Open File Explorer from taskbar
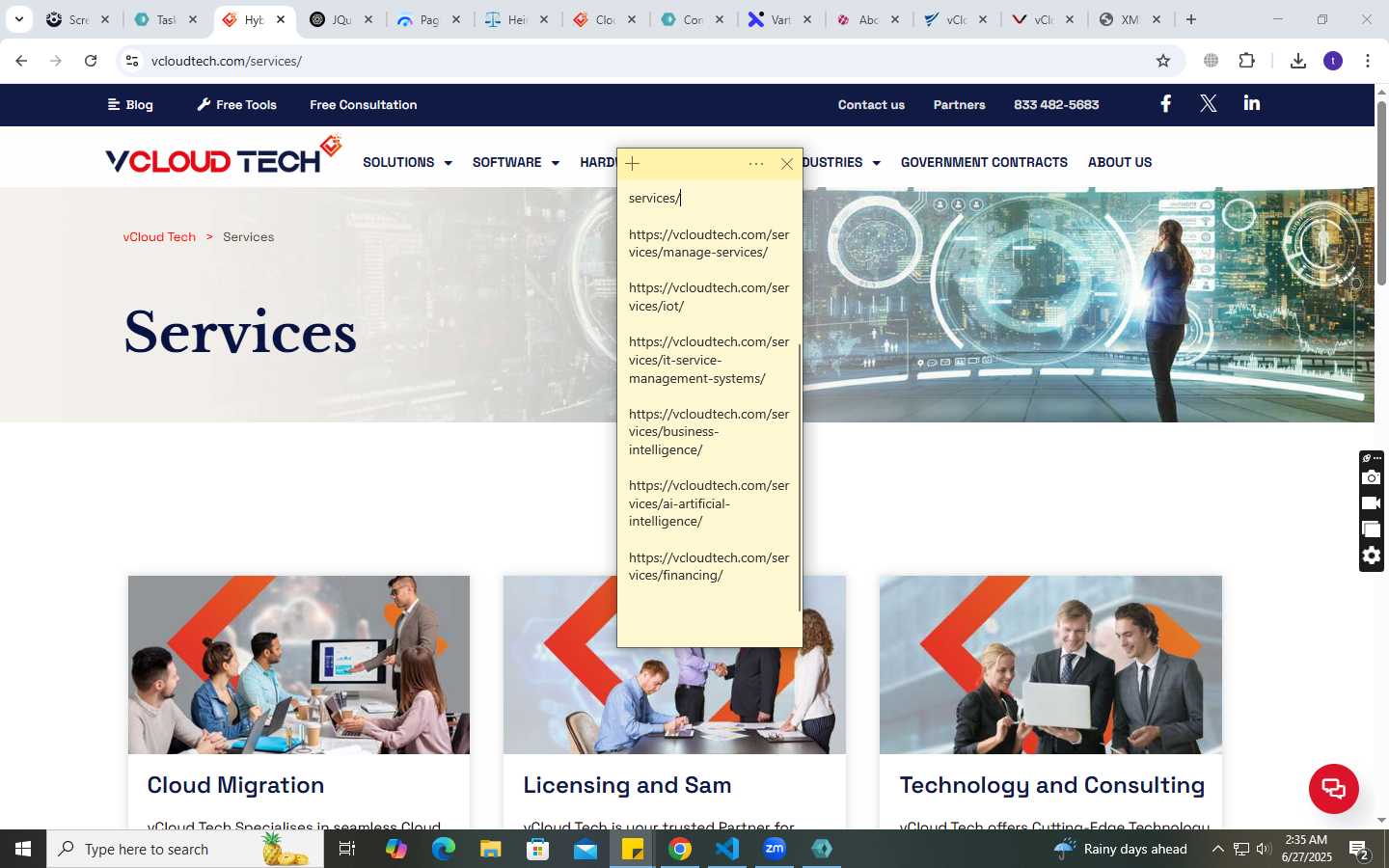Viewport: 1389px width, 868px height. [491, 849]
